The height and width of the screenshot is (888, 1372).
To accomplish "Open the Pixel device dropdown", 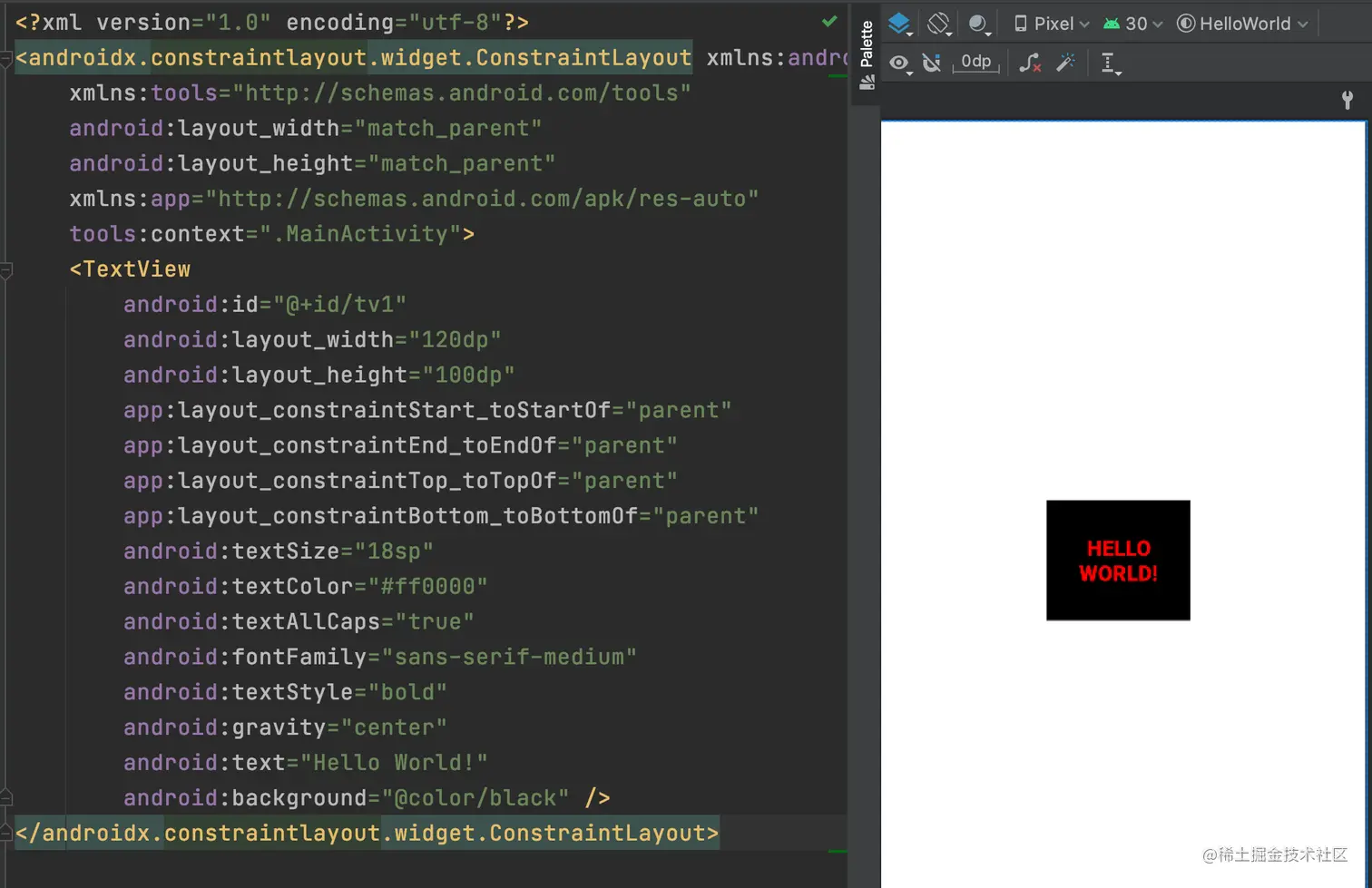I will 1052,24.
